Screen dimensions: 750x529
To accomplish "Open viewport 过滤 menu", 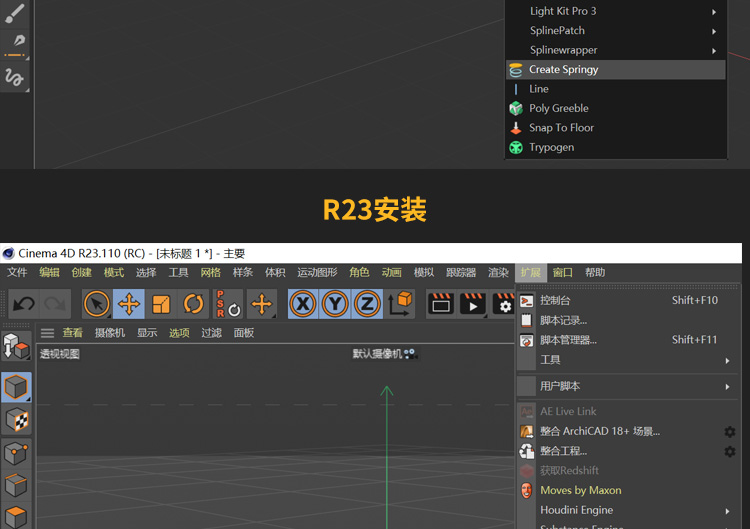I will pyautogui.click(x=211, y=333).
